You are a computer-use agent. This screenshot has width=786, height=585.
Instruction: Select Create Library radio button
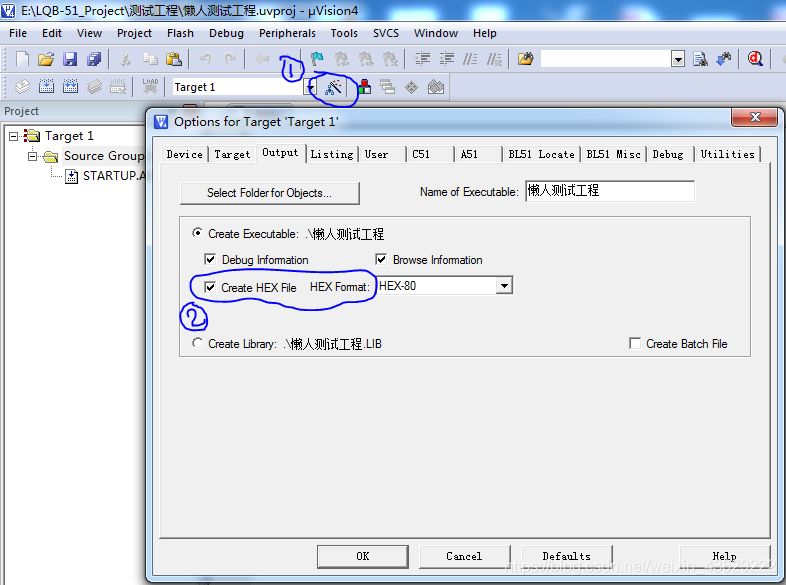[198, 343]
